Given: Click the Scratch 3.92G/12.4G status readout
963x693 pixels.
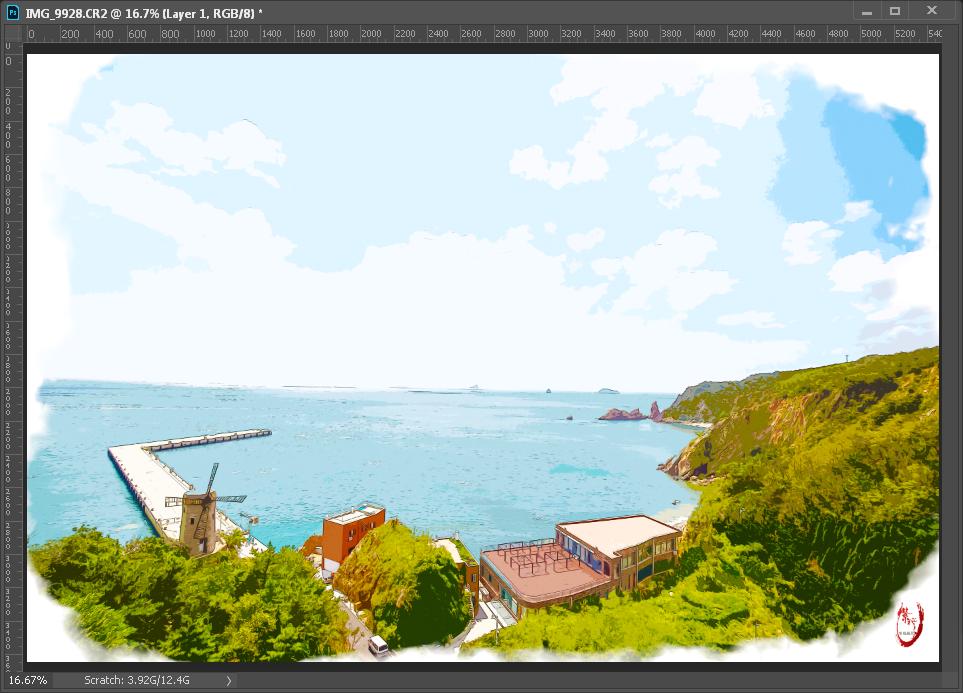Looking at the screenshot, I should pyautogui.click(x=137, y=681).
